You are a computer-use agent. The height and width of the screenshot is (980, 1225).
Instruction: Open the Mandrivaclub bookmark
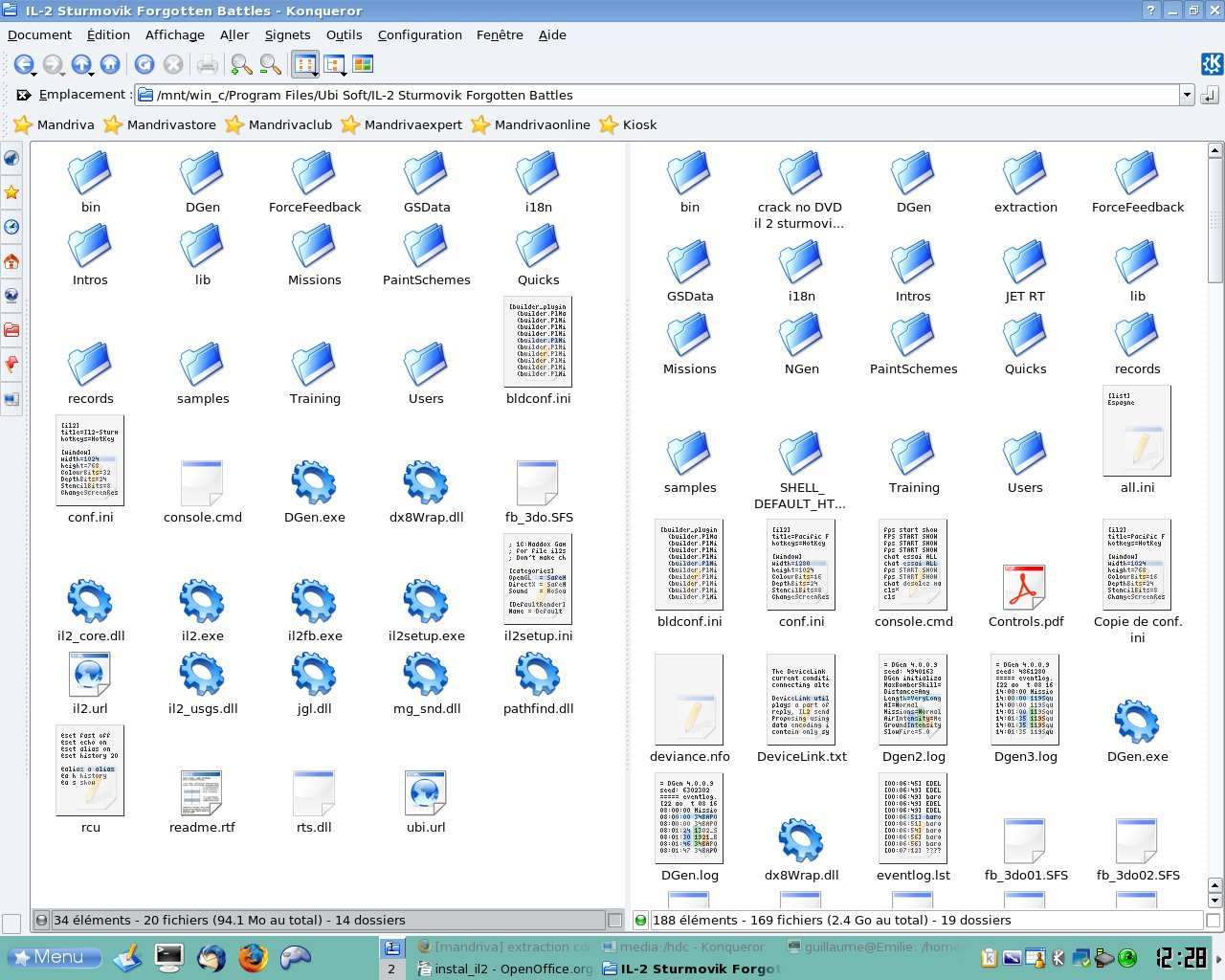pos(278,124)
